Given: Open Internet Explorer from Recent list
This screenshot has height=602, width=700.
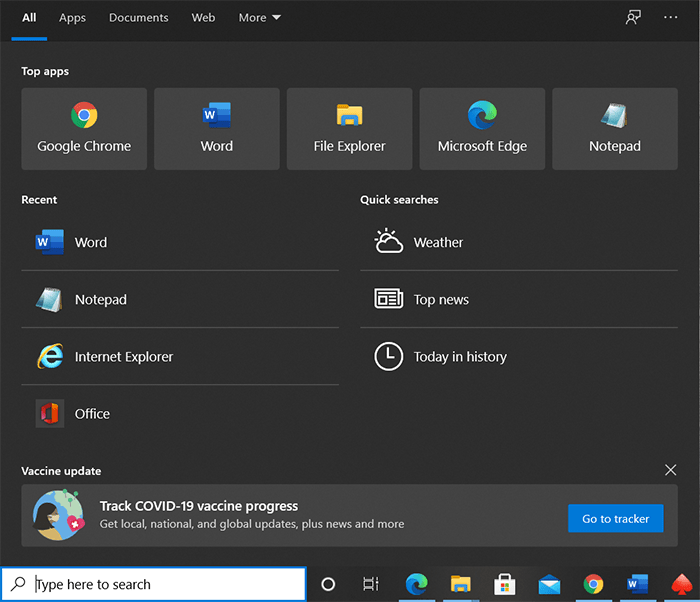Looking at the screenshot, I should pyautogui.click(x=180, y=356).
